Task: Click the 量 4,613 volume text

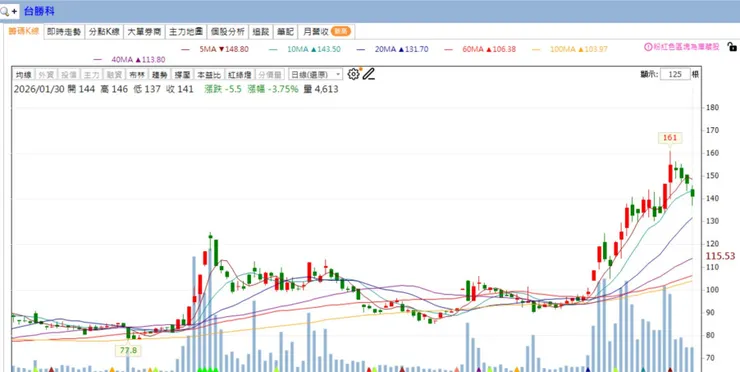Action: pyautogui.click(x=320, y=89)
